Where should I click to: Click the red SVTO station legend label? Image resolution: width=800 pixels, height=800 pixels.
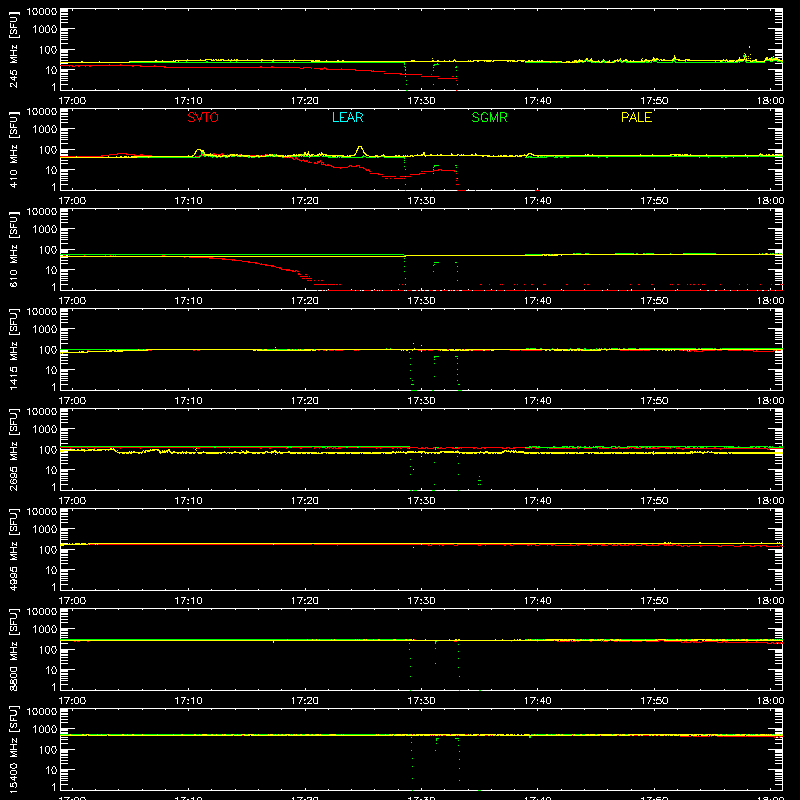coord(203,117)
